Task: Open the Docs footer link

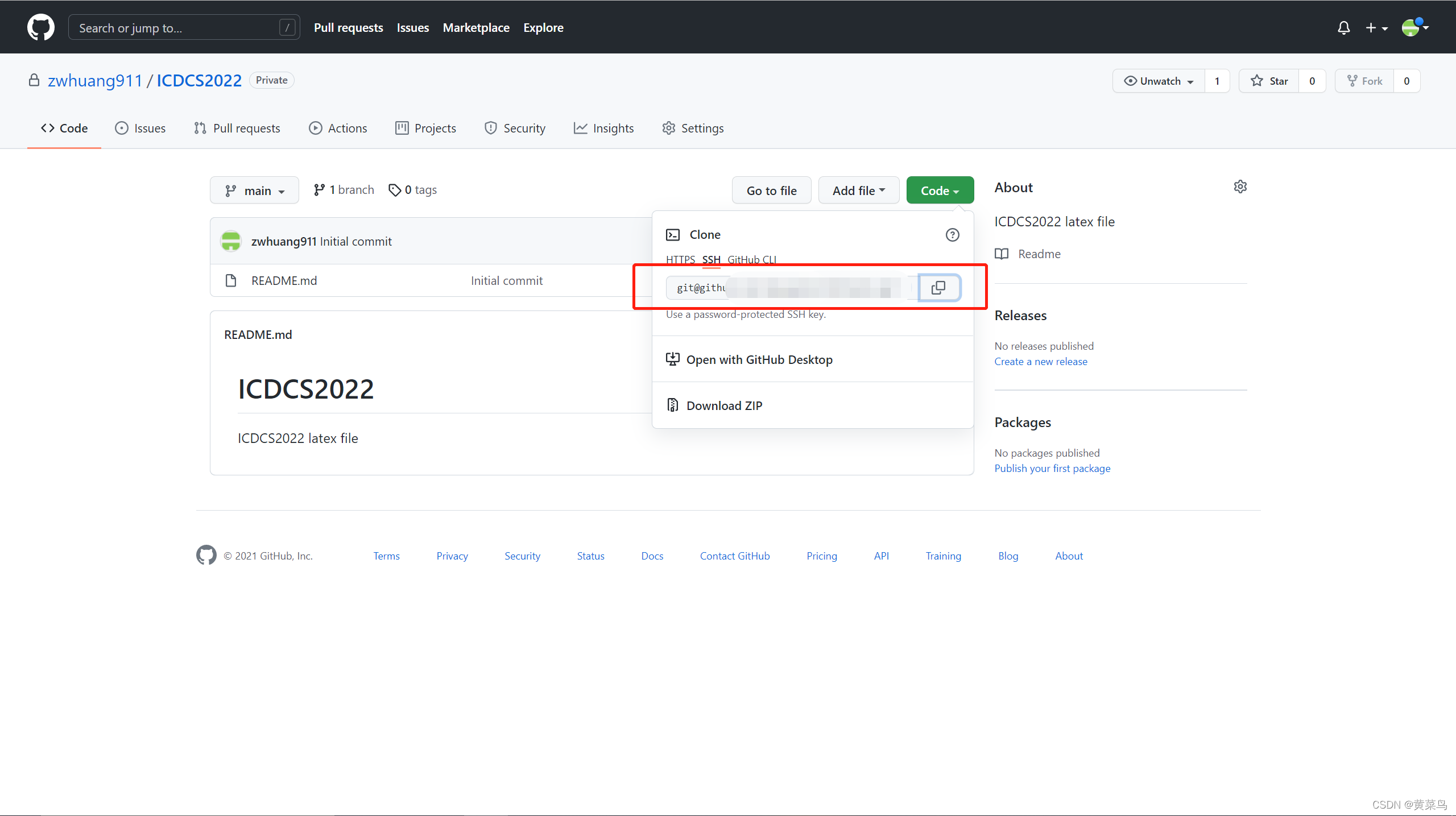Action: tap(652, 556)
